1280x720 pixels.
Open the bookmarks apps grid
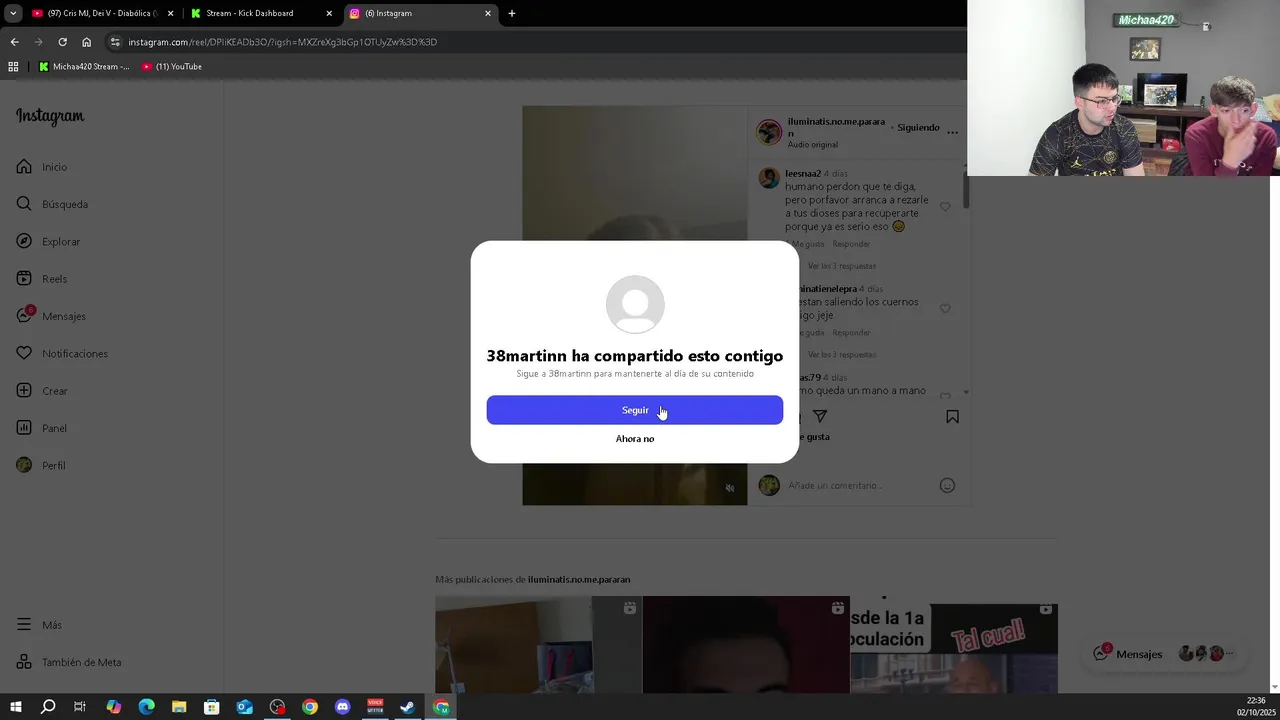point(13,67)
